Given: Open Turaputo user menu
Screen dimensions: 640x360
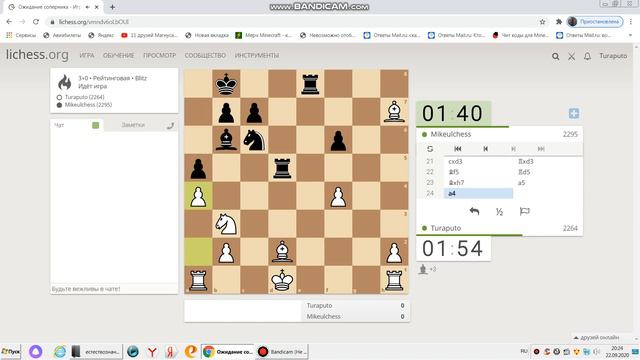Looking at the screenshot, I should (x=613, y=56).
